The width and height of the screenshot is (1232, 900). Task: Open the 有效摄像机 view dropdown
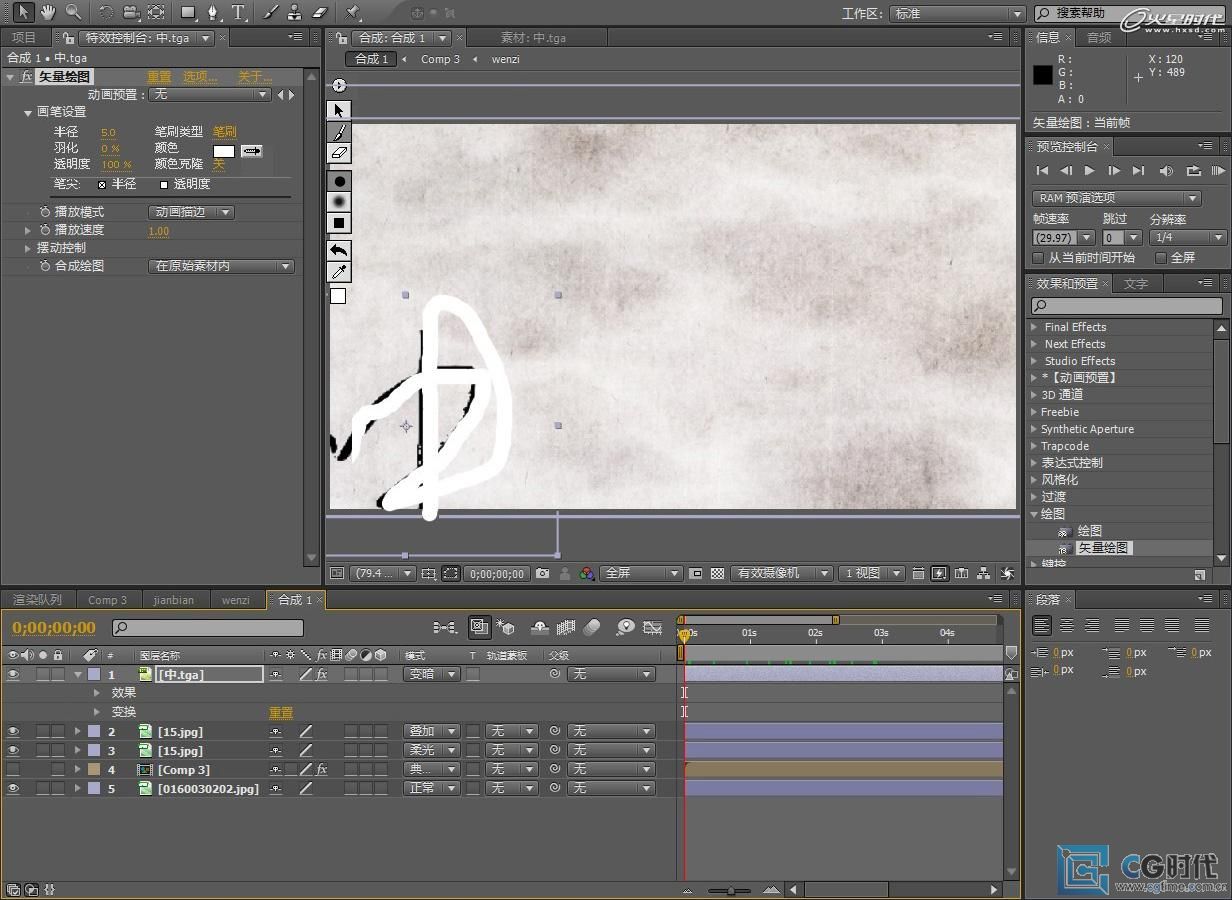click(x=781, y=573)
